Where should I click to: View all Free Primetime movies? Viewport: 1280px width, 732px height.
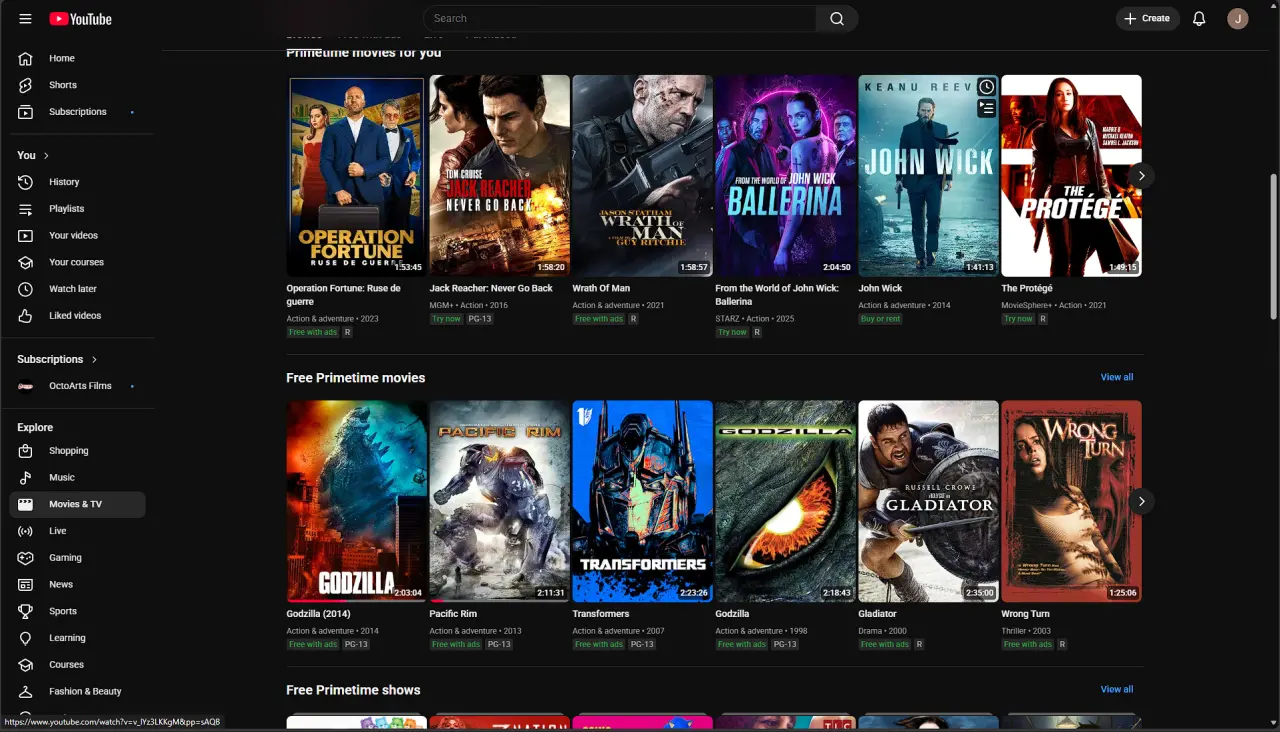1117,377
